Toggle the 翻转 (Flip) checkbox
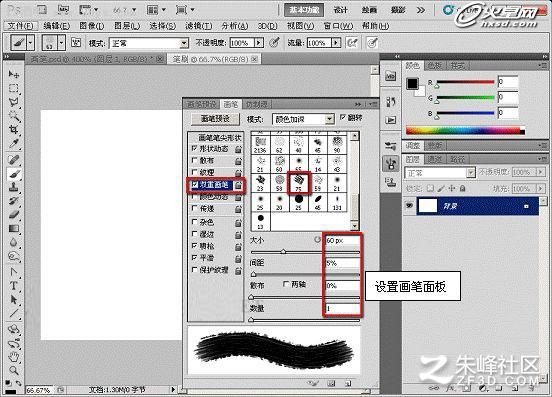 [x=343, y=118]
